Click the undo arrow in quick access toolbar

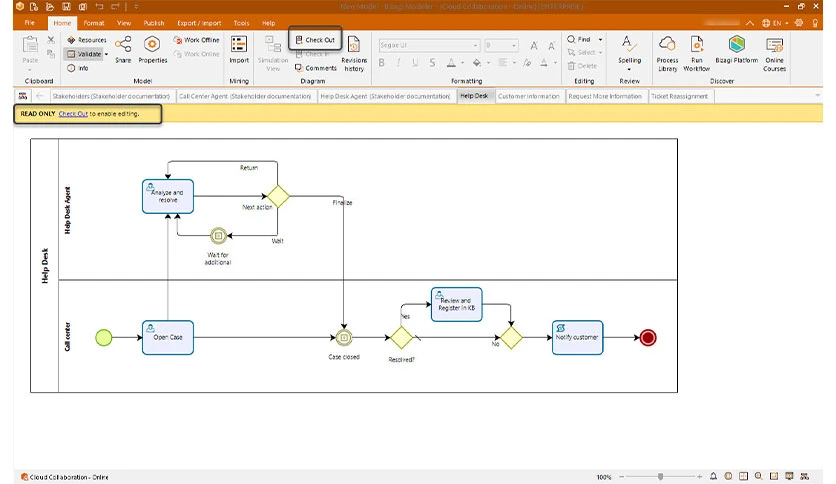[x=99, y=6]
